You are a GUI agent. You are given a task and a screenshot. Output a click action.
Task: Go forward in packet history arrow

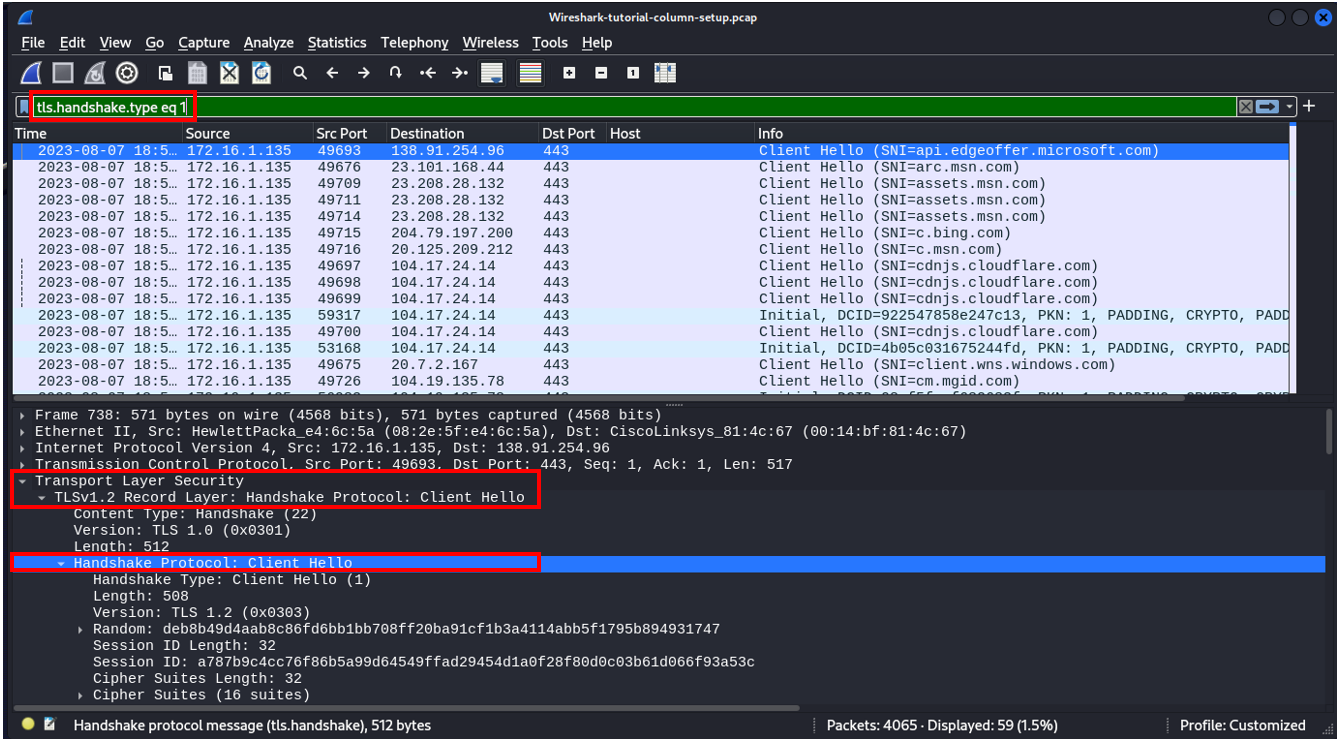(364, 73)
